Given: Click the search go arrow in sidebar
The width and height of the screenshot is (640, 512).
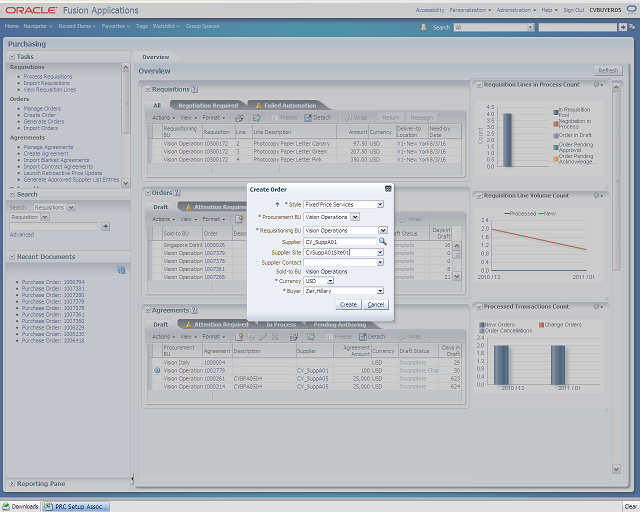Looking at the screenshot, I should coord(105,226).
